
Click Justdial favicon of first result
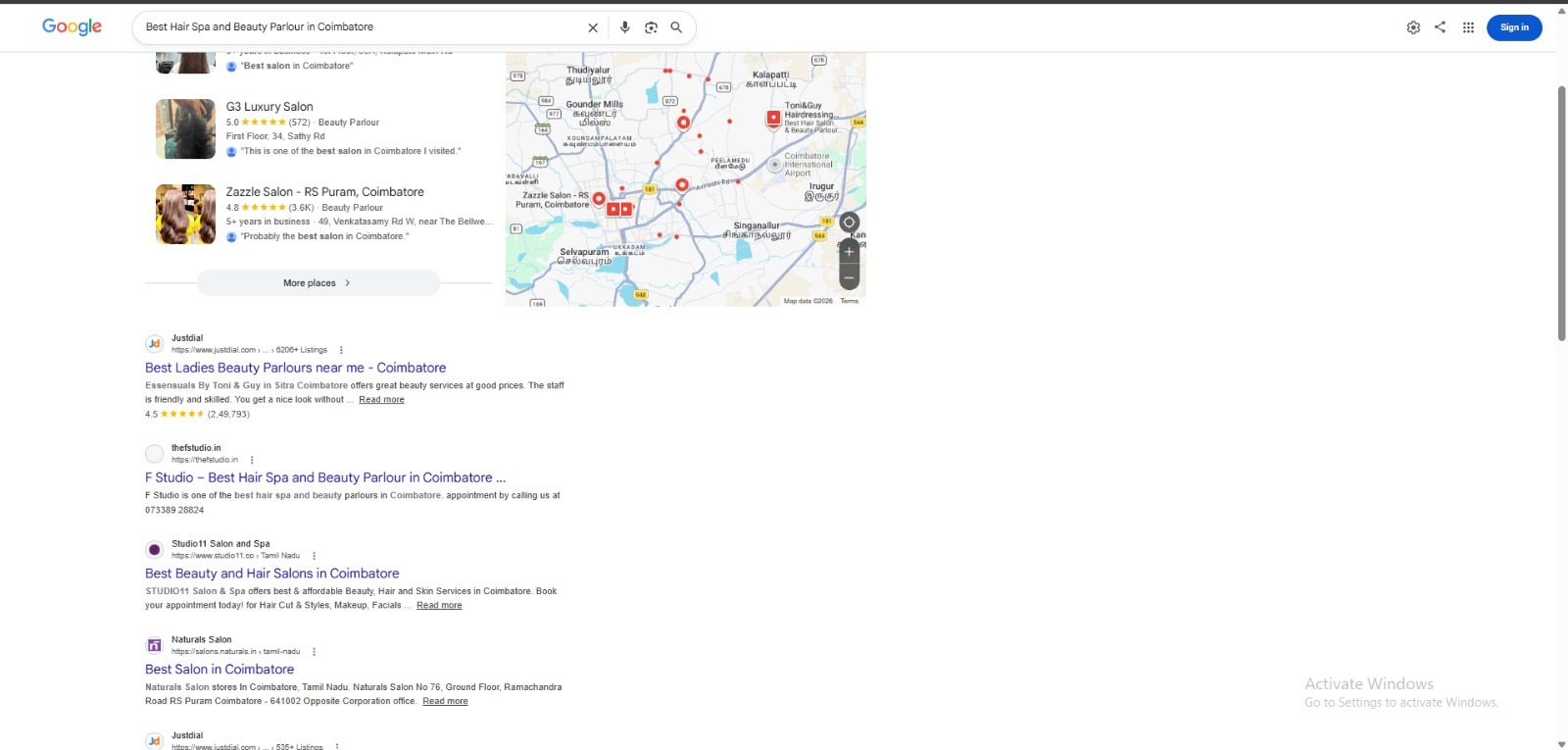coord(154,343)
